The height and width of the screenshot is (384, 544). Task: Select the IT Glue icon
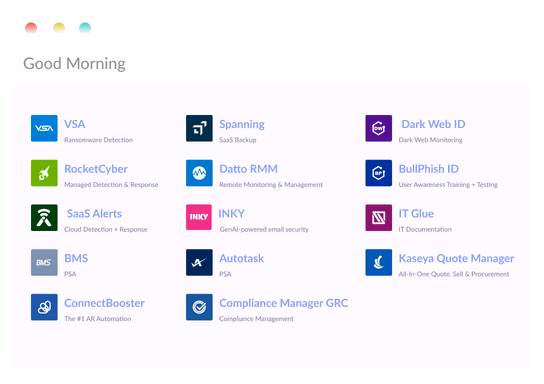point(379,217)
